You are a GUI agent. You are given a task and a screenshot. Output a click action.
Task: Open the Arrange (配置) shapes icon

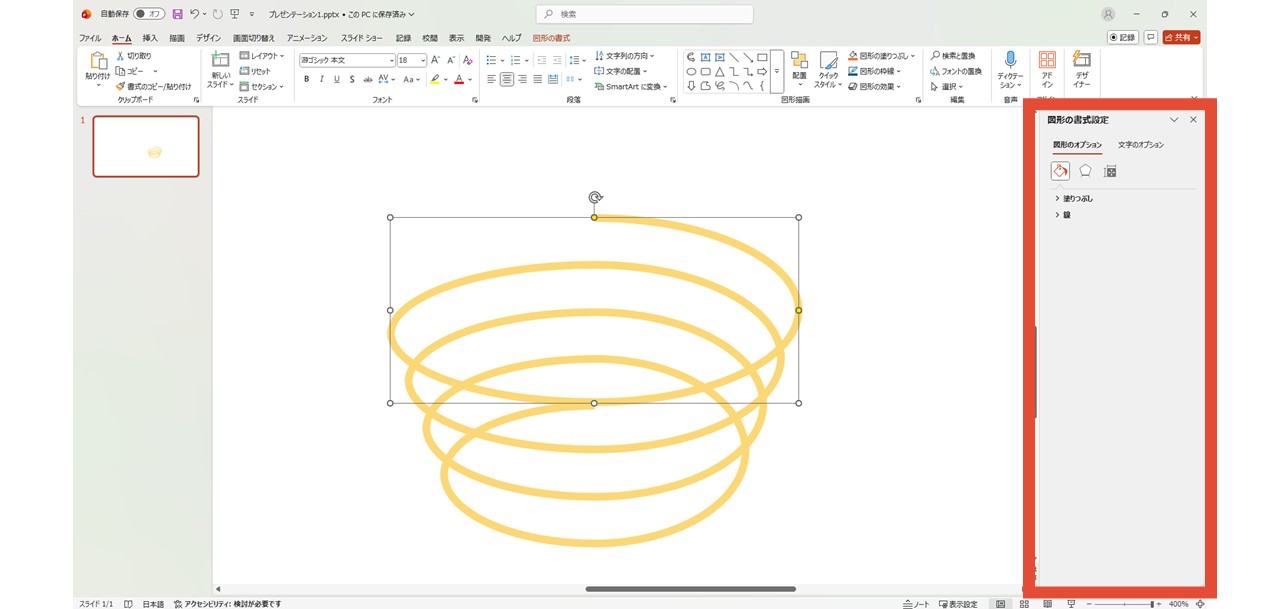click(799, 62)
